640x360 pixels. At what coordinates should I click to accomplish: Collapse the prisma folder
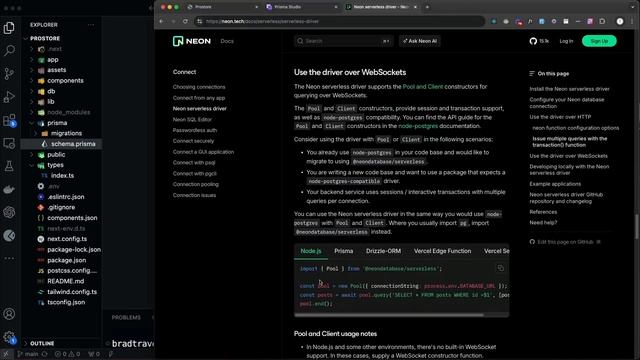pyautogui.click(x=57, y=123)
